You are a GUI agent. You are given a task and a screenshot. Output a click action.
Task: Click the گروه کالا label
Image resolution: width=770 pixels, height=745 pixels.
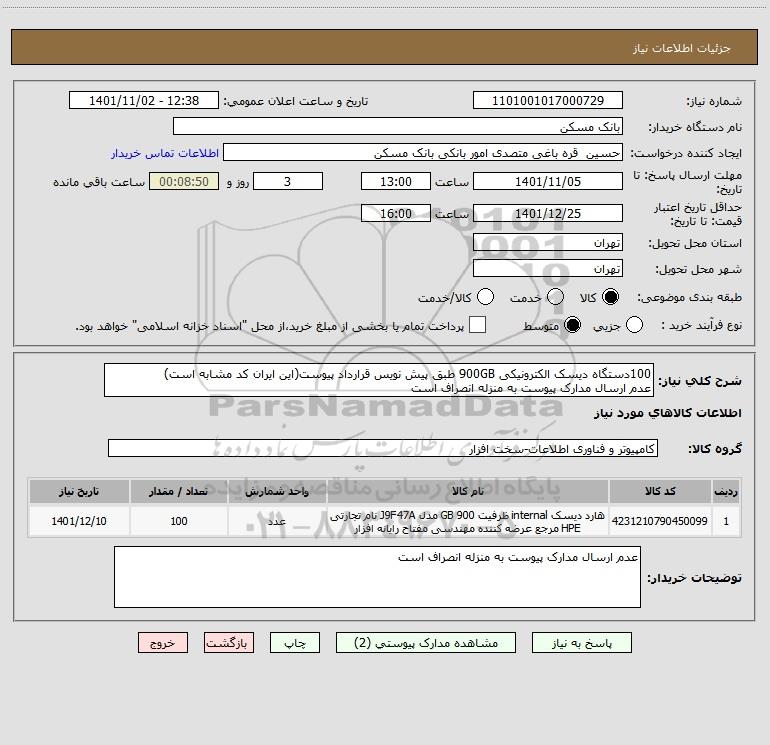pyautogui.click(x=715, y=449)
